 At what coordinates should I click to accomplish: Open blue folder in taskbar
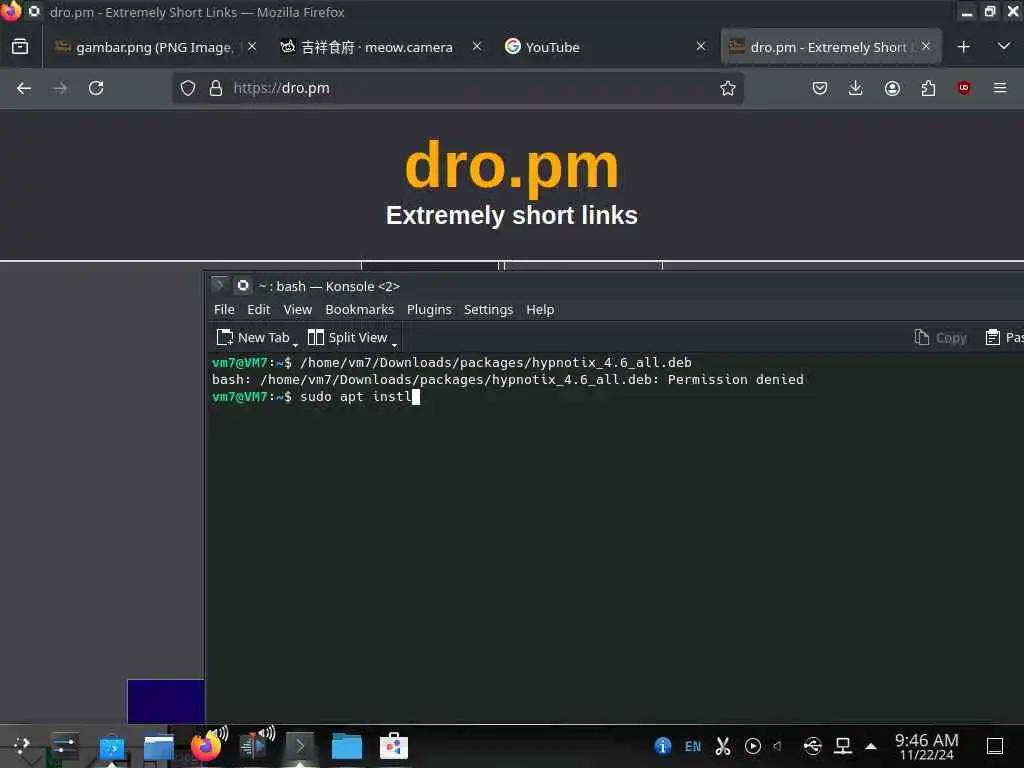click(347, 746)
